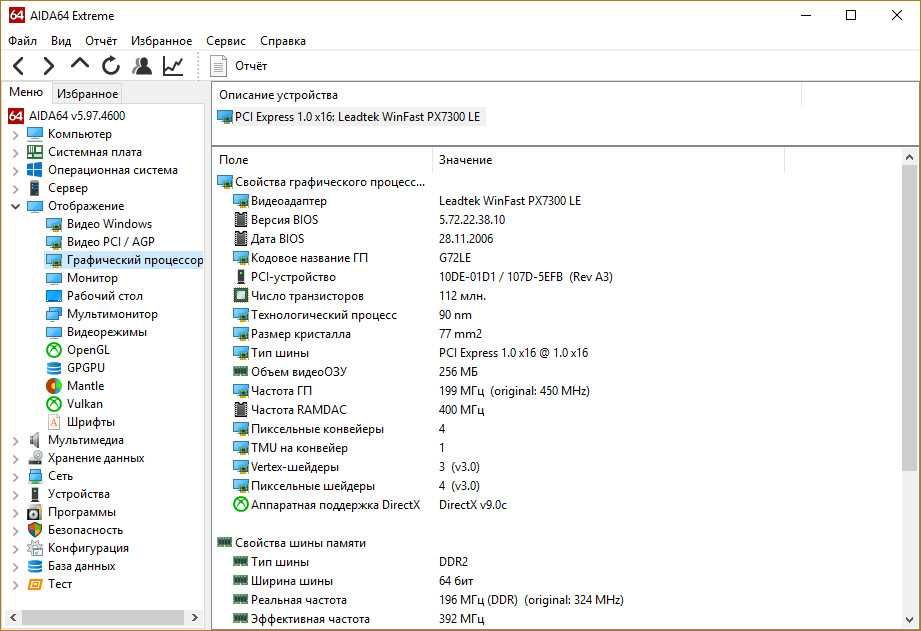Viewport: 921px width, 631px height.
Task: Open the Монитор tree item
Action: [x=92, y=278]
